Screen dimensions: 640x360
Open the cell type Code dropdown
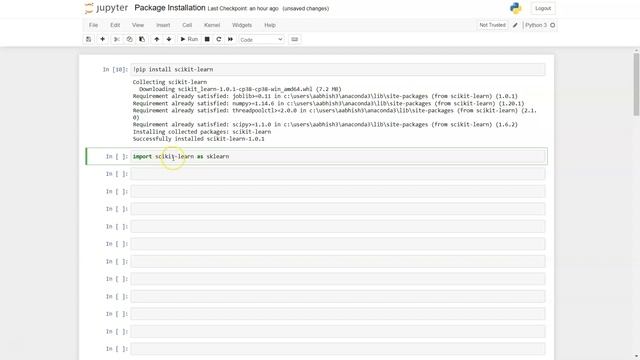(261, 40)
